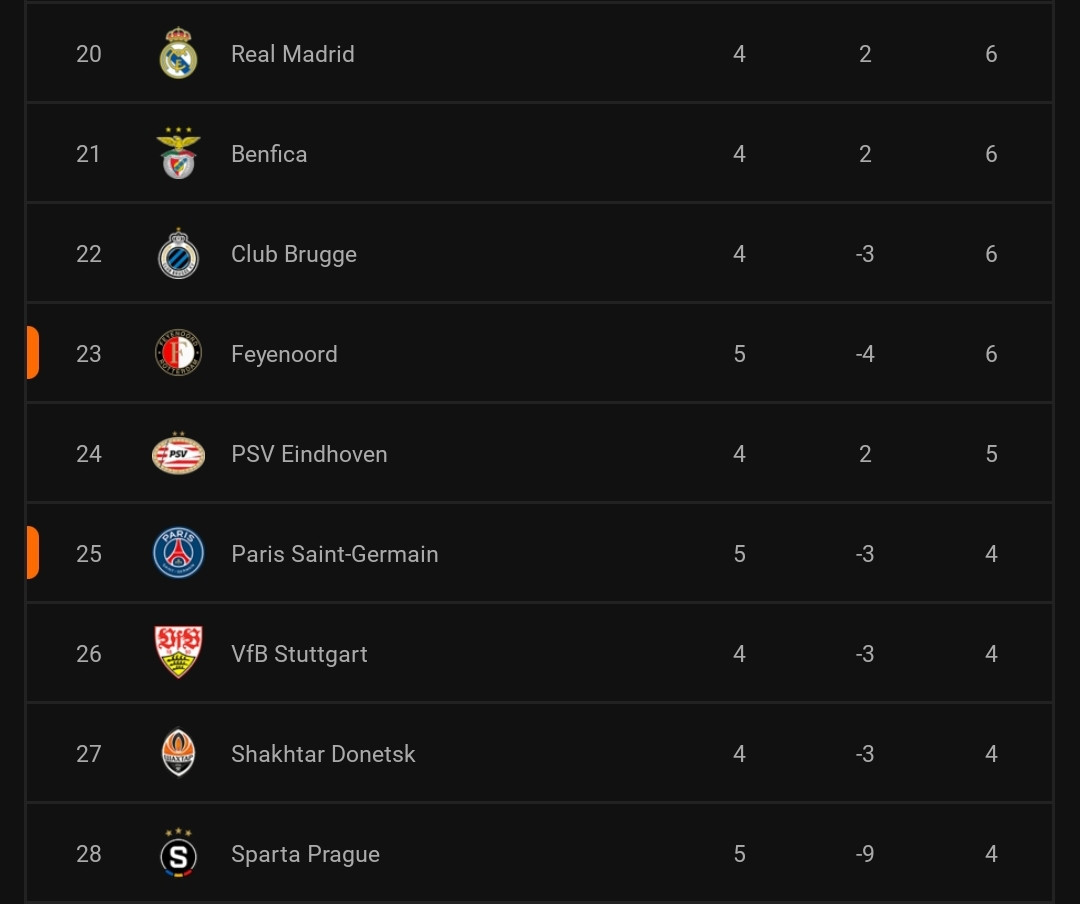Click the orange live marker beside Feyenoord
1080x904 pixels.
[x=32, y=353]
